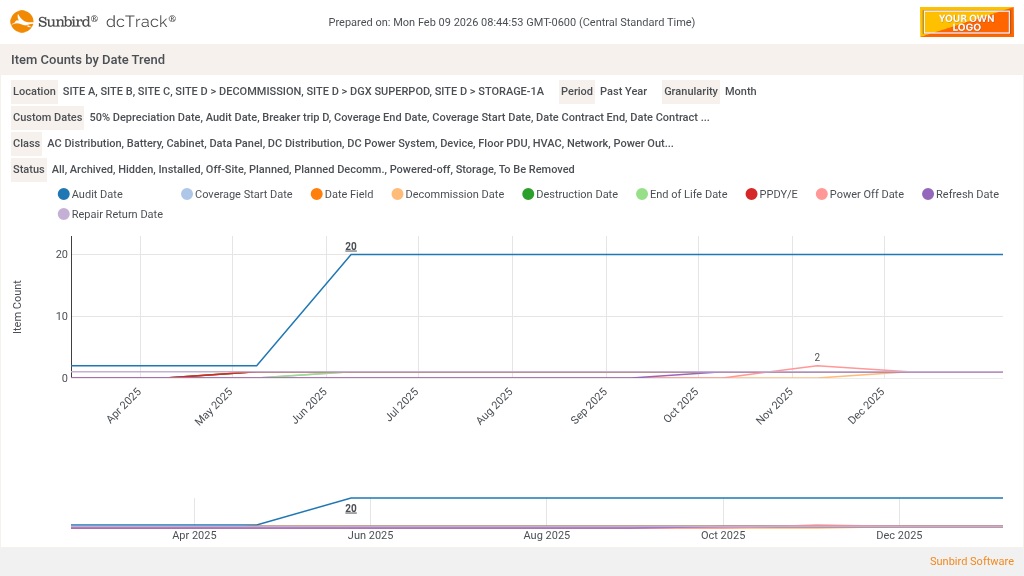Click the YOUR OWN LOGO placeholder image
Image resolution: width=1024 pixels, height=576 pixels.
point(966,22)
